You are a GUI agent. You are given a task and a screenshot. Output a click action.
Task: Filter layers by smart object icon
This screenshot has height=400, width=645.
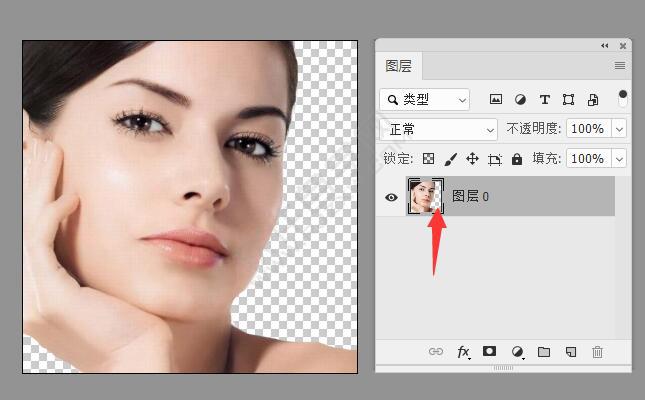593,100
